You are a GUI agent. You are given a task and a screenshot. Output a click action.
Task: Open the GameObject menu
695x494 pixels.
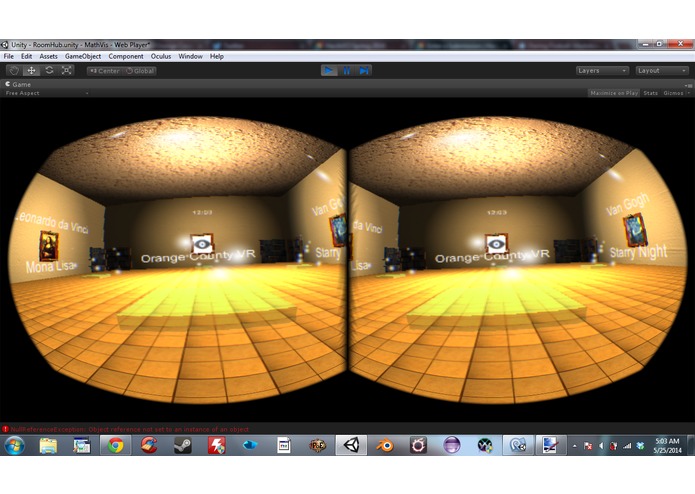coord(83,56)
